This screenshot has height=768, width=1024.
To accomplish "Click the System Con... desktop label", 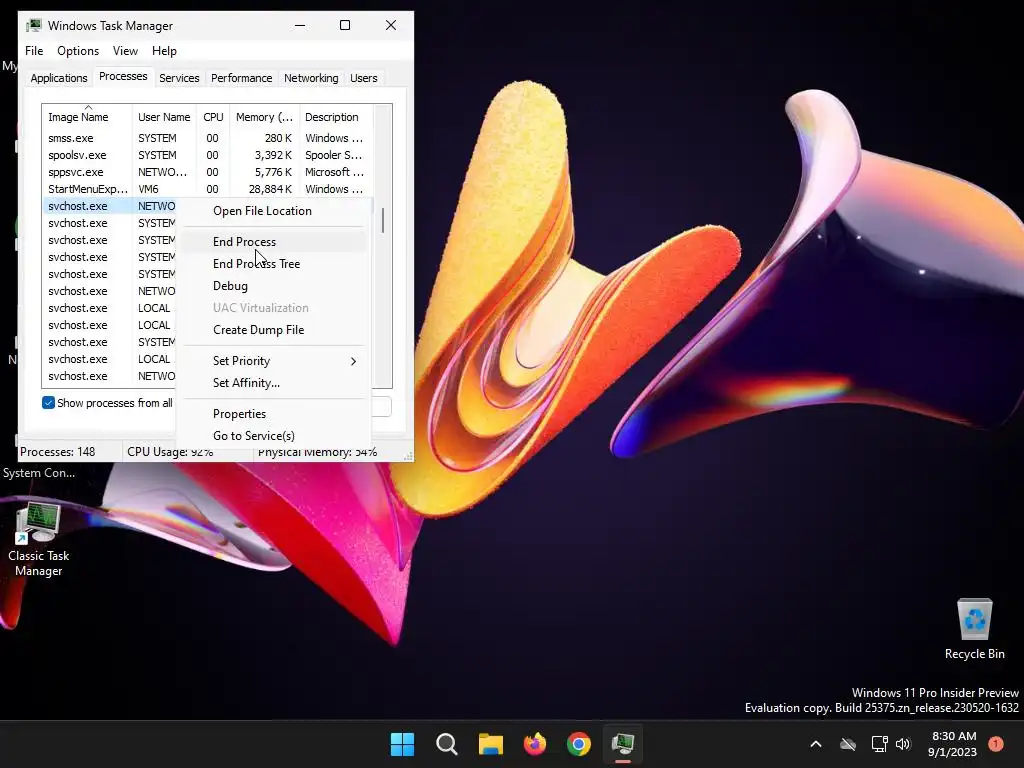I will (39, 473).
